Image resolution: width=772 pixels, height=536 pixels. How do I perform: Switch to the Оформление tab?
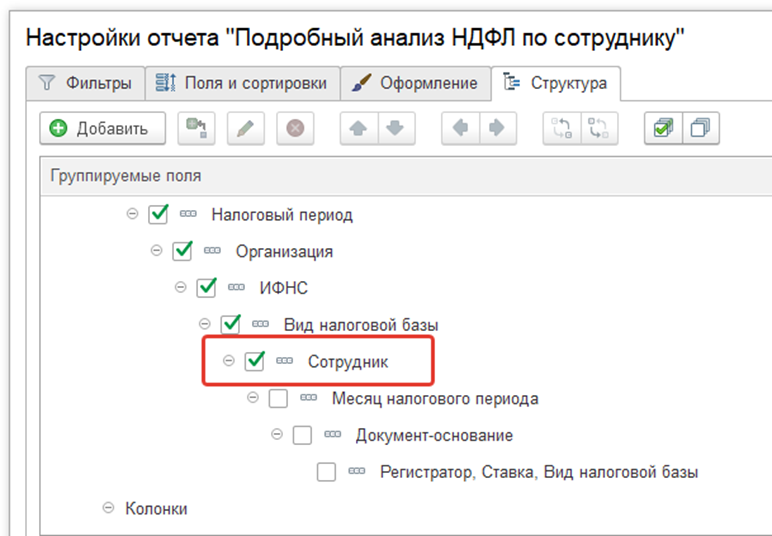tap(416, 83)
